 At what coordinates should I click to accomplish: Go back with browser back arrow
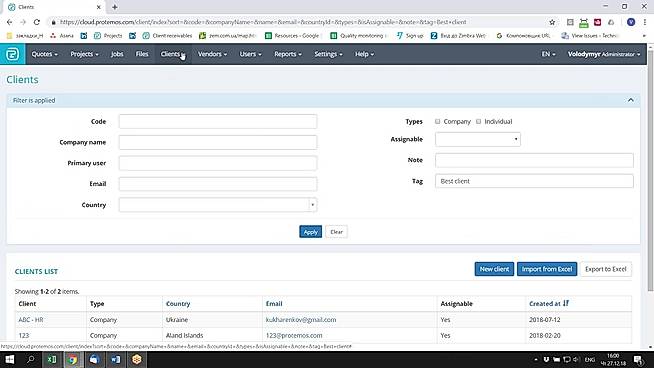pyautogui.click(x=10, y=22)
